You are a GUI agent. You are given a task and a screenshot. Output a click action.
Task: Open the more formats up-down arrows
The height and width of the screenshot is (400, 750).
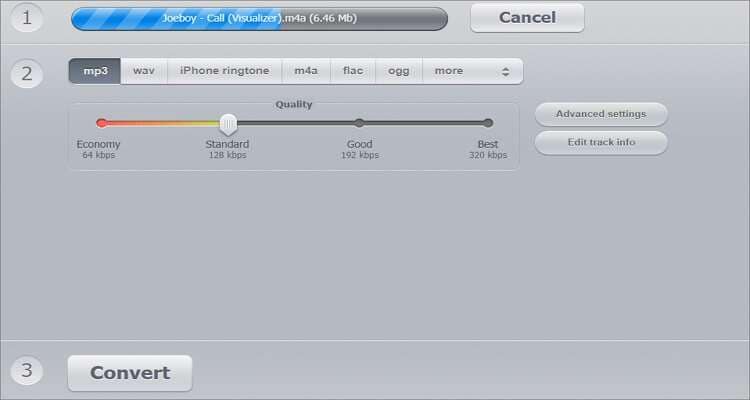pos(505,71)
